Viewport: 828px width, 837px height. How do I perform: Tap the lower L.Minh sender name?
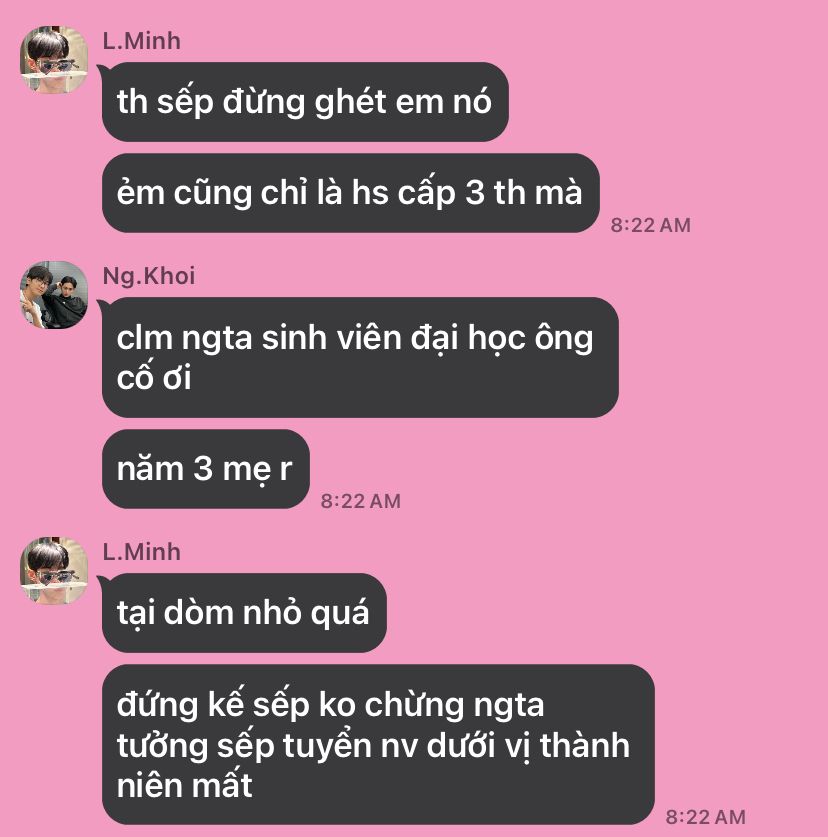point(141,552)
